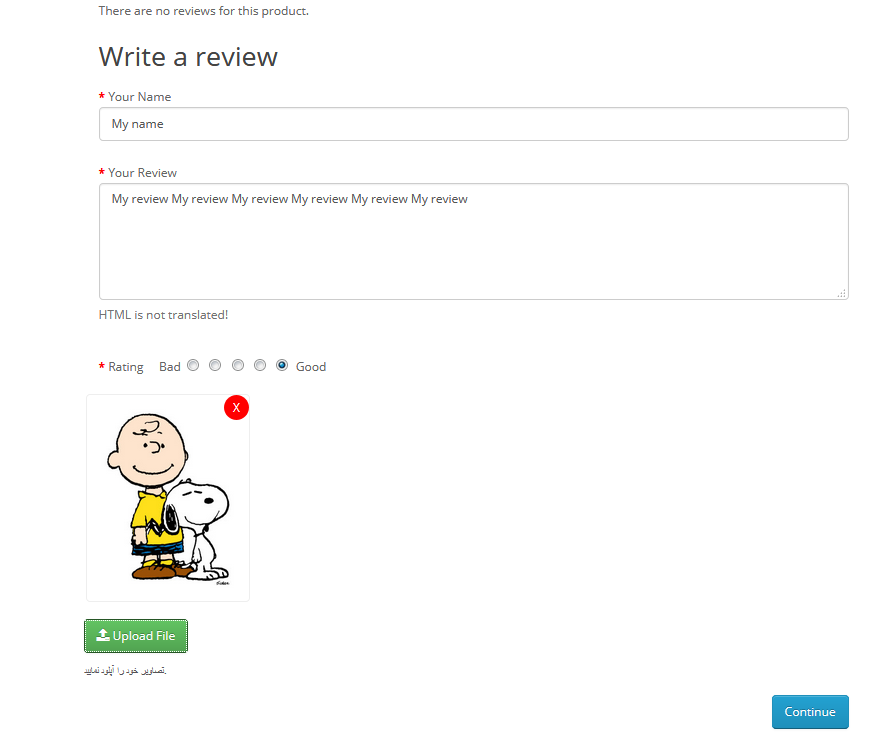The width and height of the screenshot is (879, 741).
Task: Click the Bad rating label
Action: 170,367
